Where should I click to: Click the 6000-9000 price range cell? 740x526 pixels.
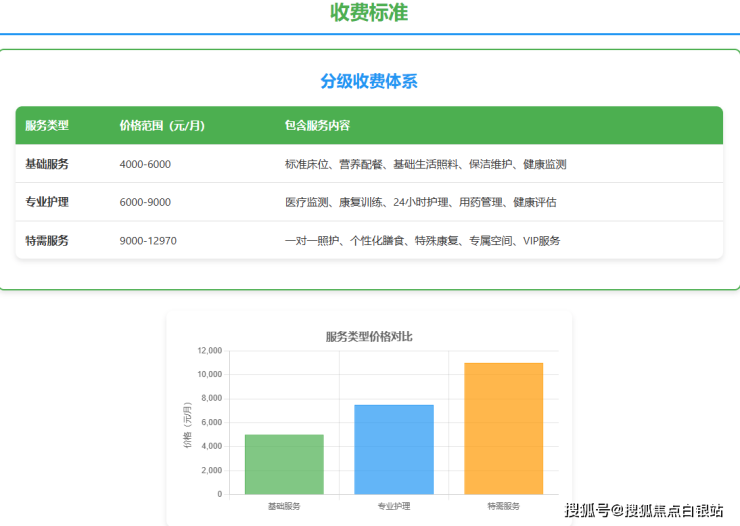pyautogui.click(x=145, y=202)
